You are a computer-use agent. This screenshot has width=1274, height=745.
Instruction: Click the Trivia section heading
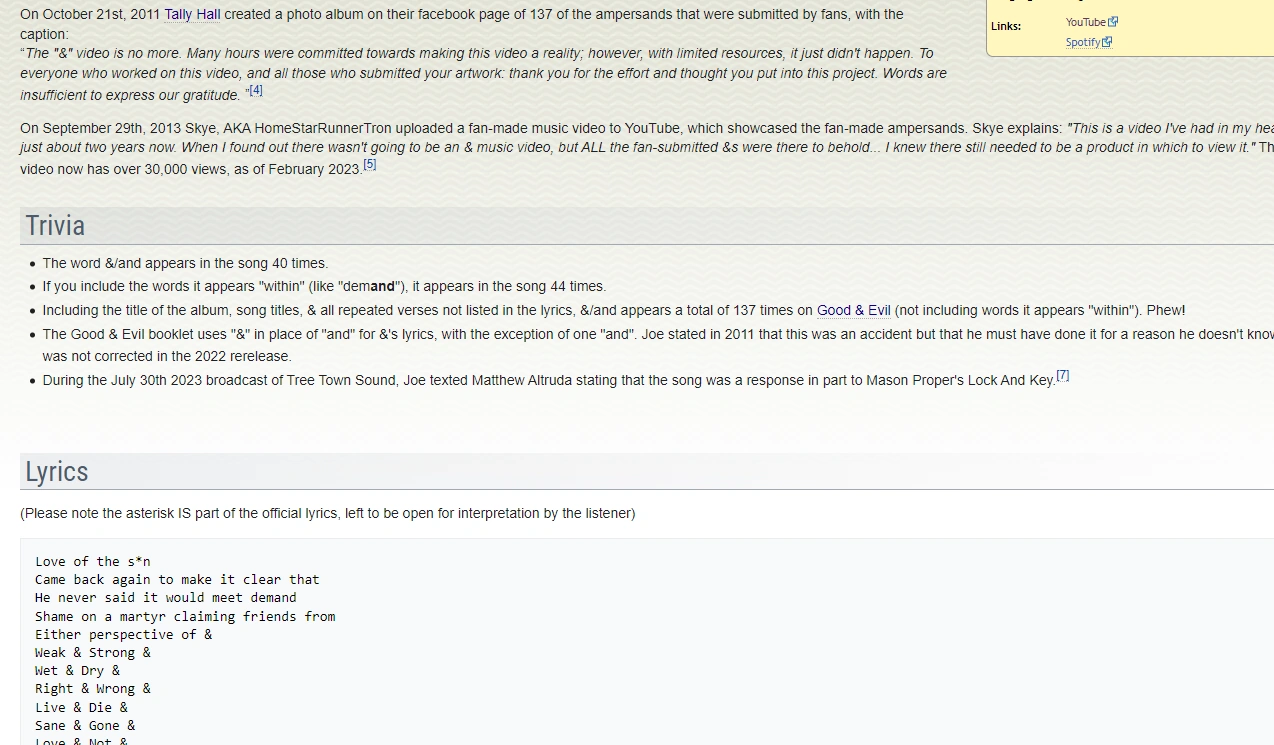(55, 225)
